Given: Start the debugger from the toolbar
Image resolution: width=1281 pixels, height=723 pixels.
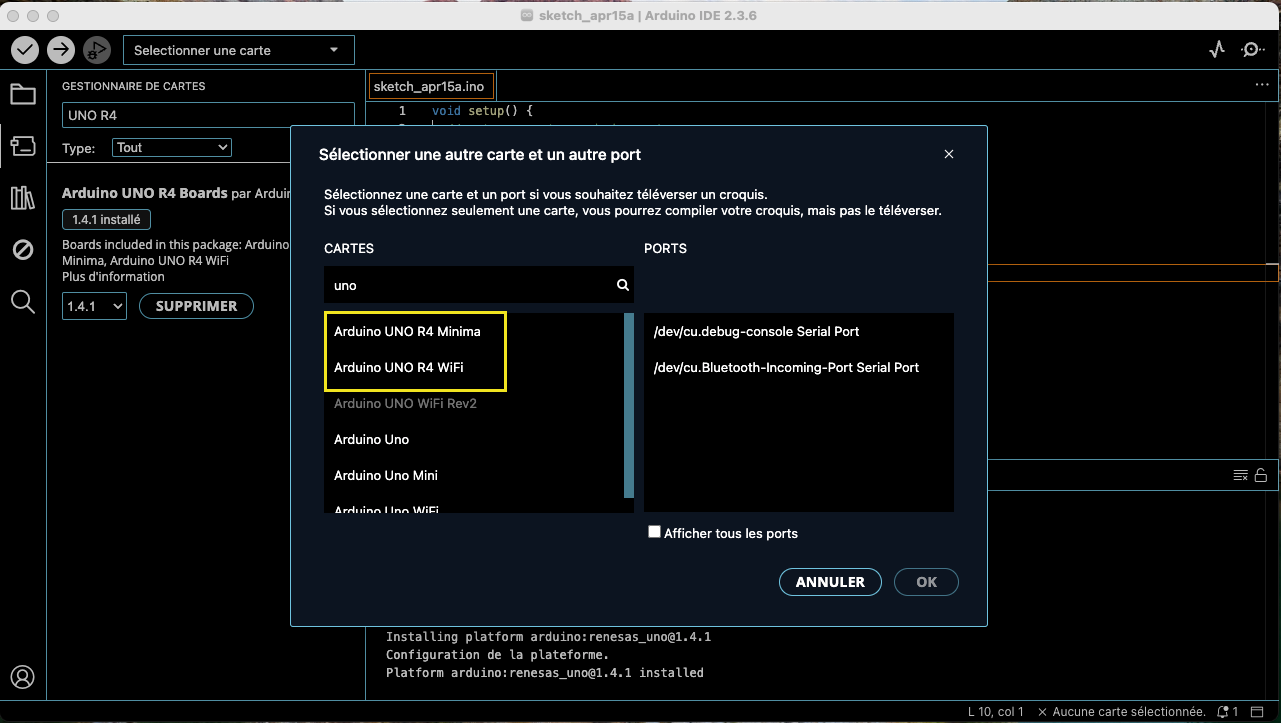Looking at the screenshot, I should (x=97, y=49).
